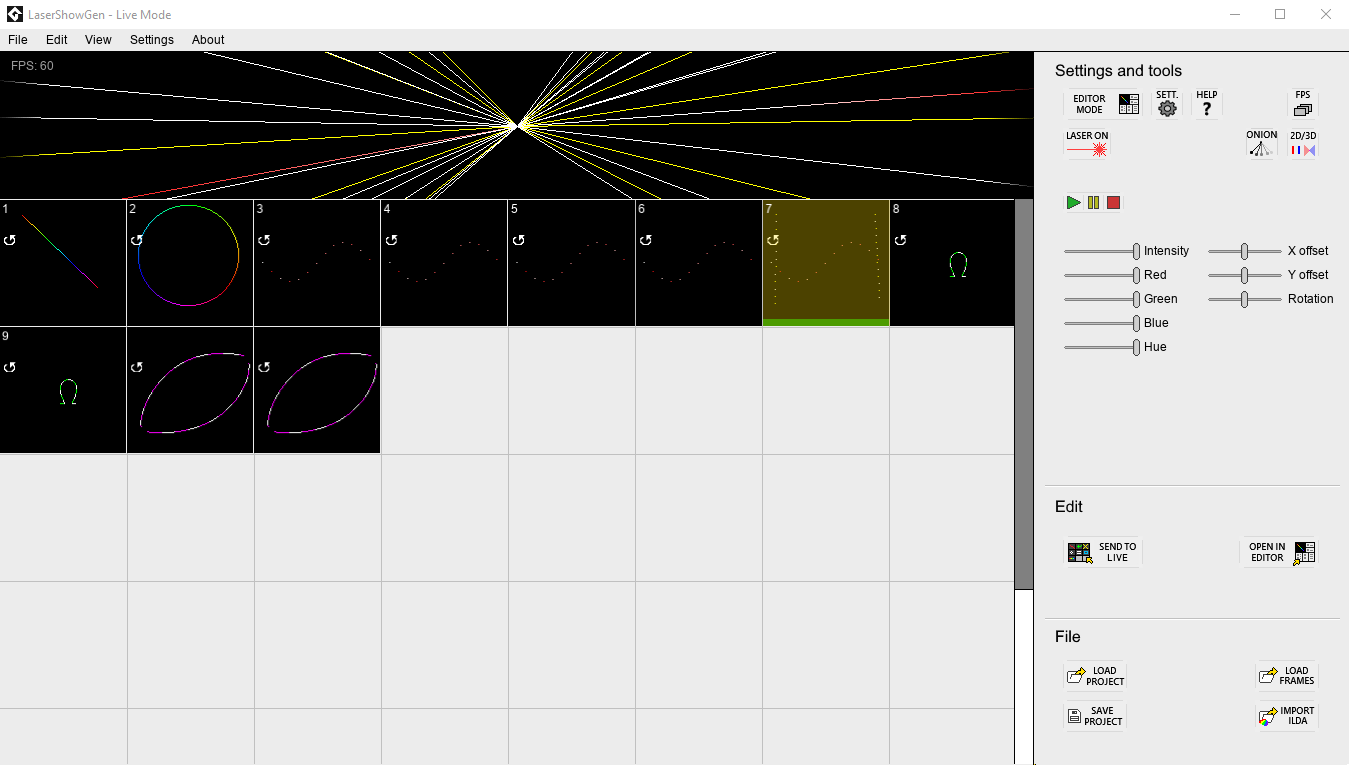Viewport: 1350px width, 765px height.
Task: Select frame 9 with omega shape
Action: pos(63,390)
